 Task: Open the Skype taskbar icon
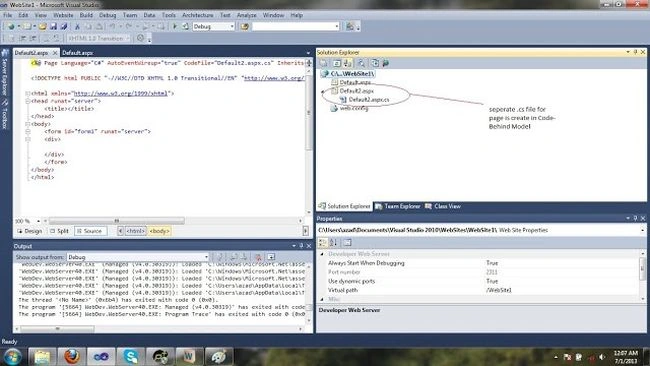tap(131, 356)
